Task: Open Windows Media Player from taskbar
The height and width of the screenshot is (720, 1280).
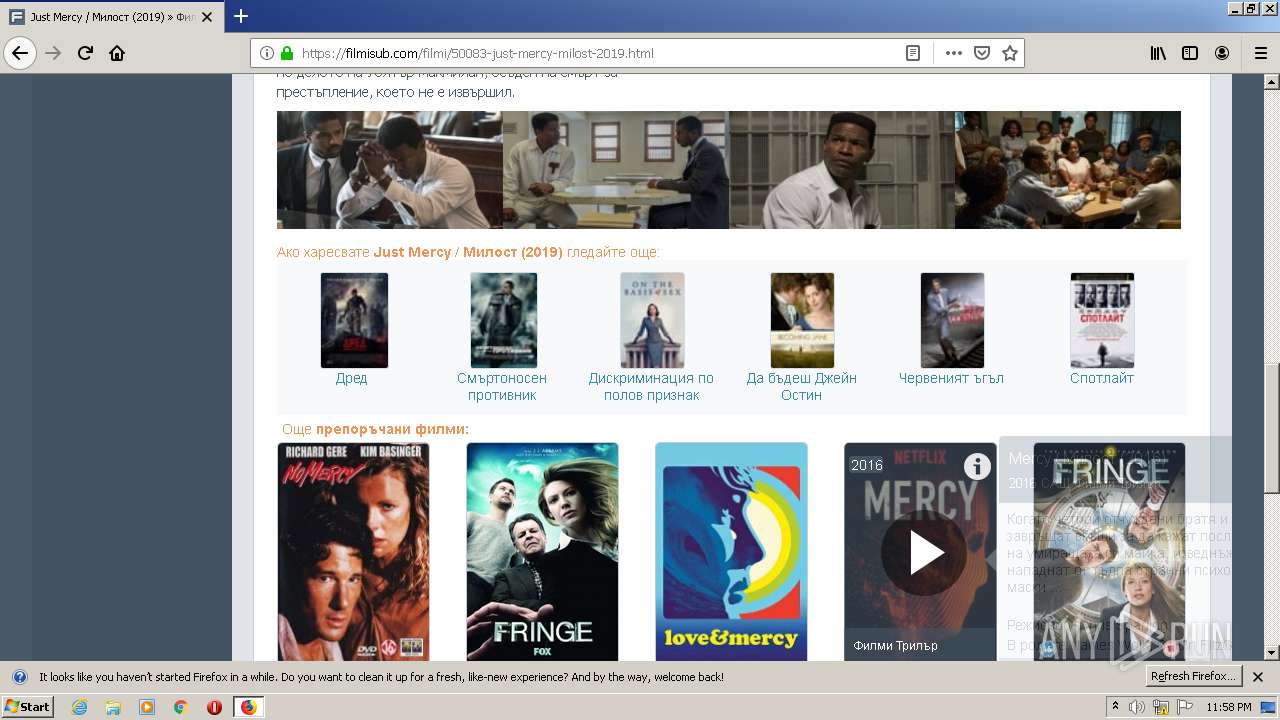Action: [x=147, y=707]
